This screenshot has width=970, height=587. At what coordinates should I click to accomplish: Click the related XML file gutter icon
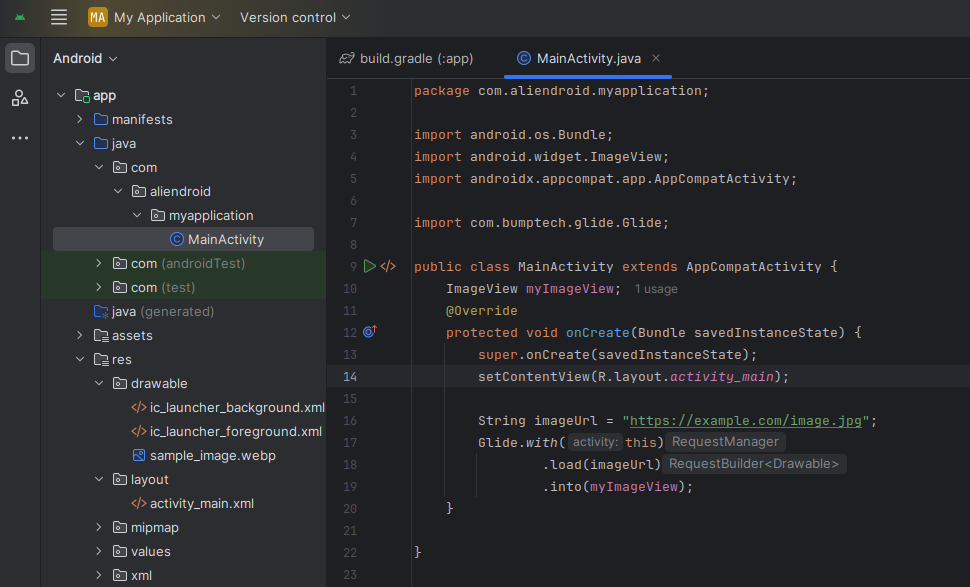(x=388, y=266)
